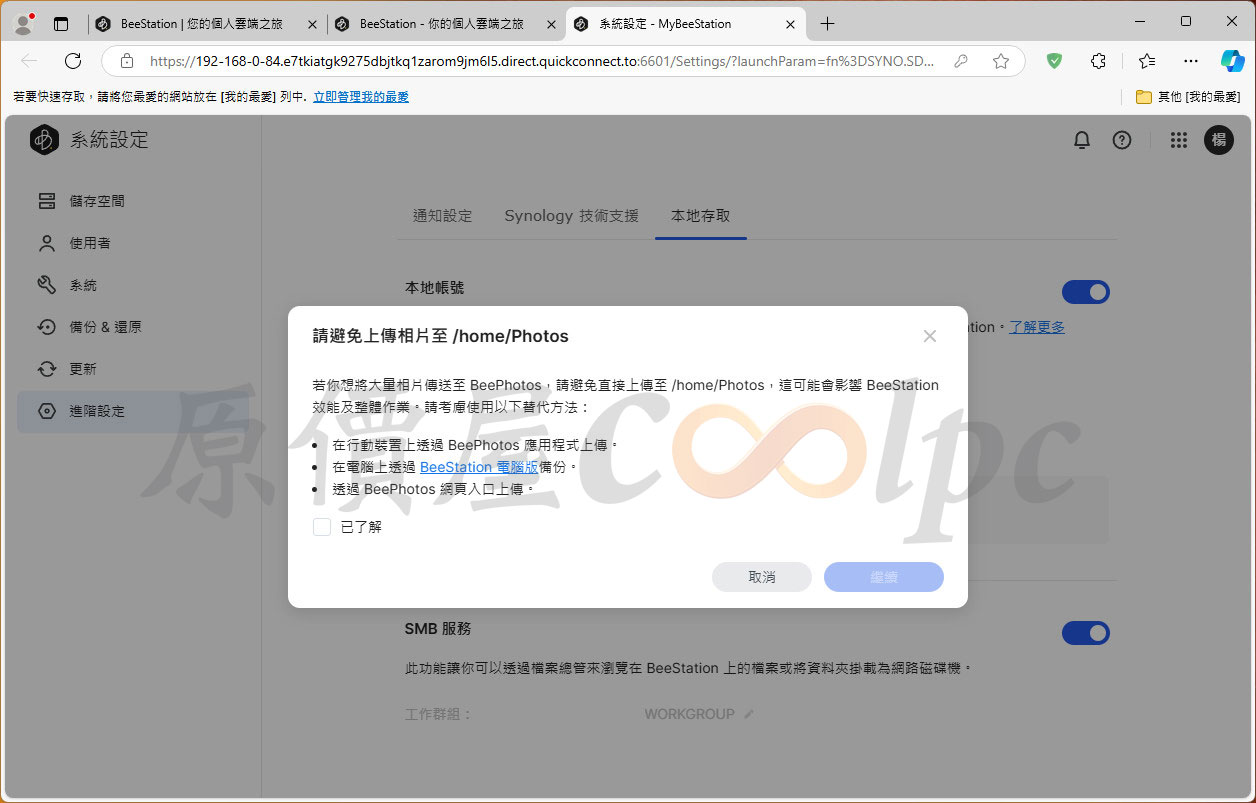Image resolution: width=1256 pixels, height=803 pixels.
Task: Add this page to favorites star
Action: click(1001, 61)
